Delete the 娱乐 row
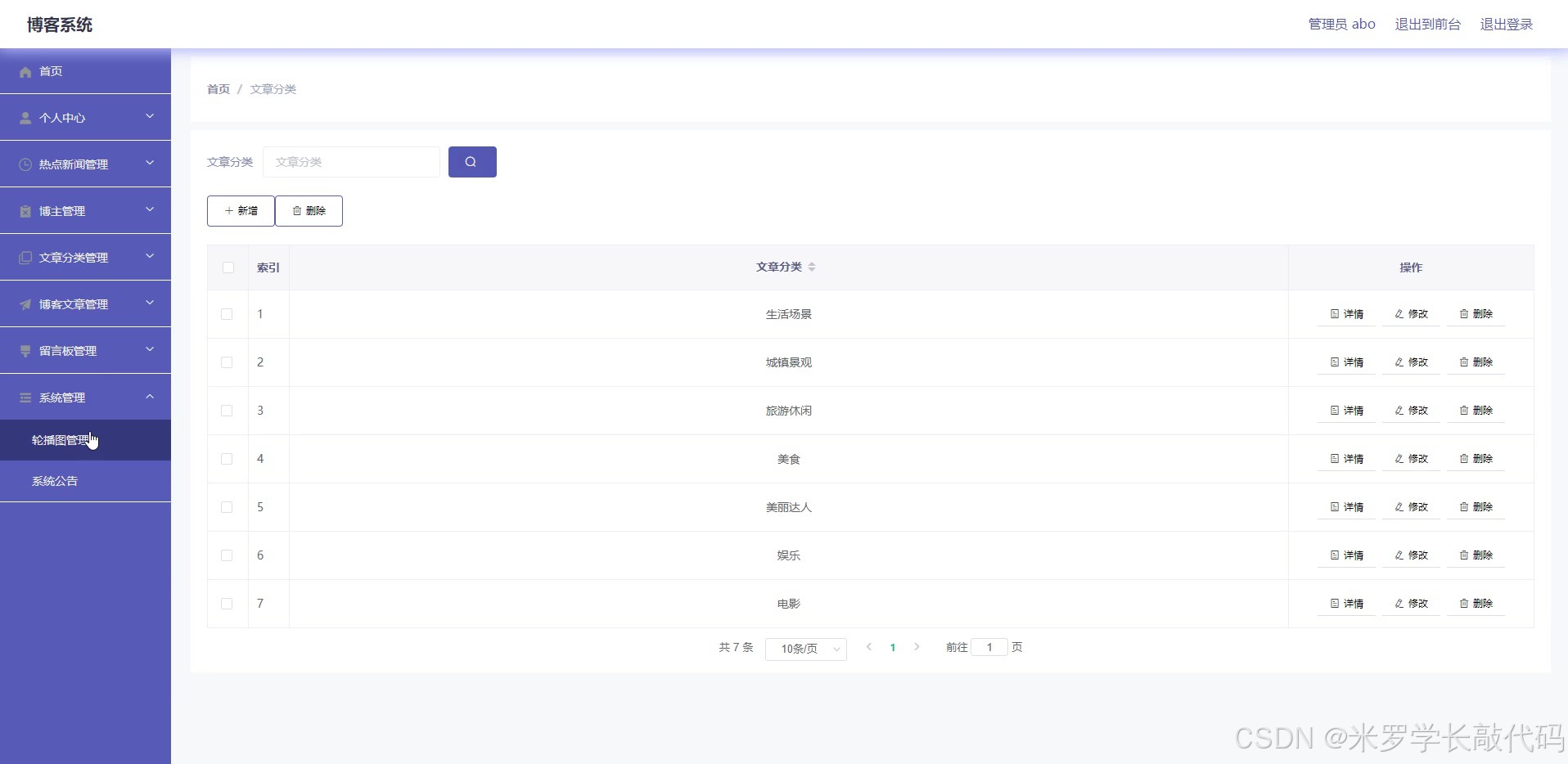 click(x=1476, y=555)
